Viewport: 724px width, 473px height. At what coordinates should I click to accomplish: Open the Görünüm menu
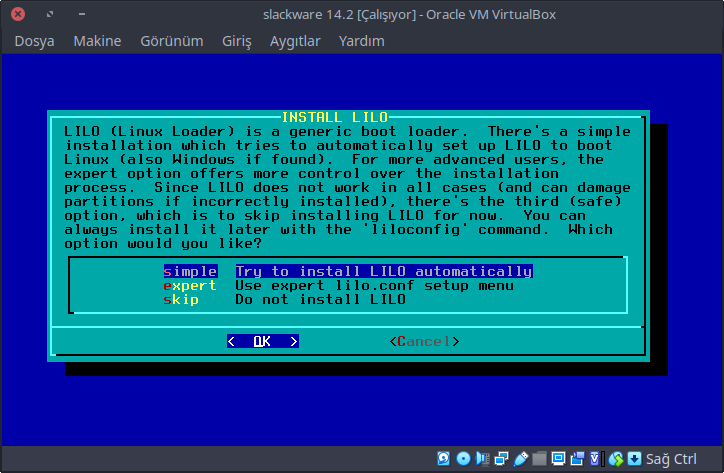pos(172,41)
